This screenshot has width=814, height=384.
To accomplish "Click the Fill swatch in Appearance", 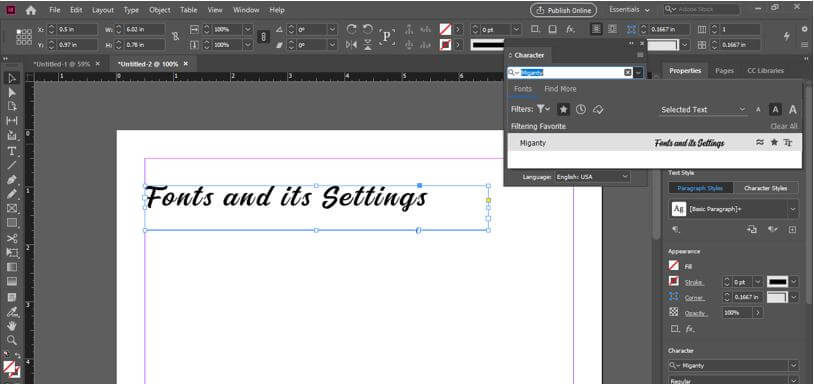I will (x=674, y=266).
